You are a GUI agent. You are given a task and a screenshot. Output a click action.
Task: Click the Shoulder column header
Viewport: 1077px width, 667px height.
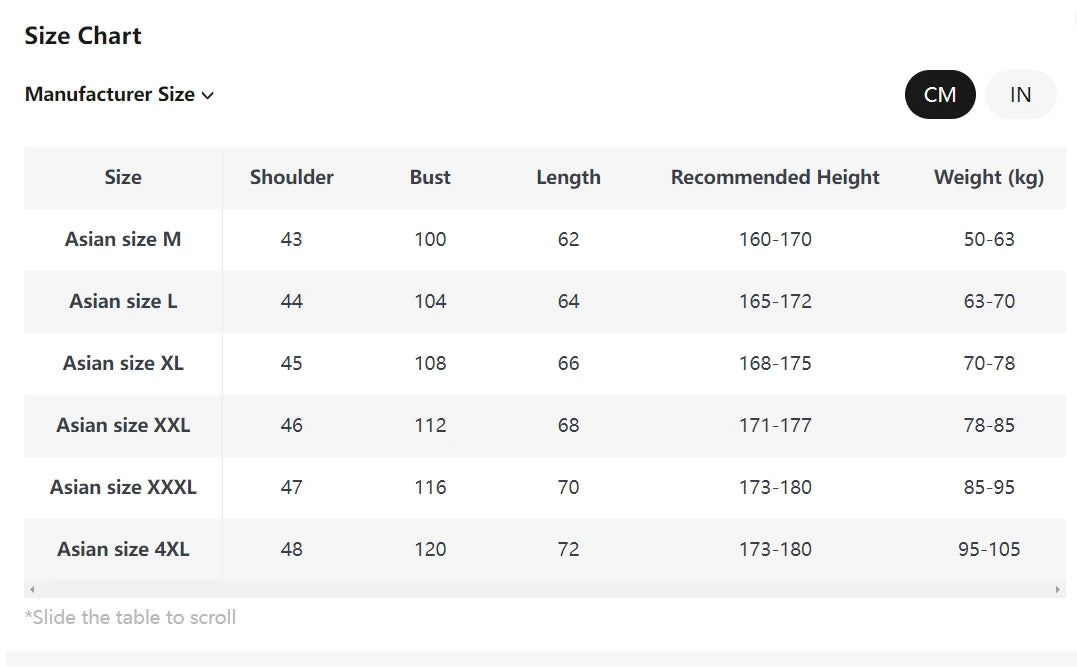pos(292,178)
